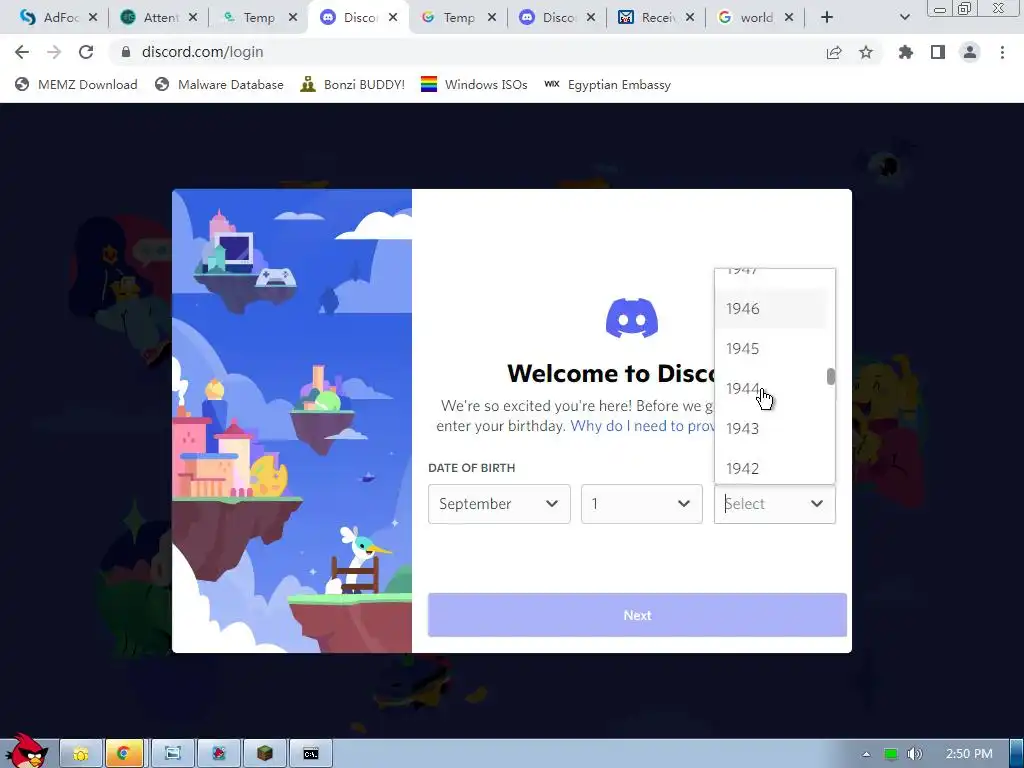
Task: Bookmark this page with the star
Action: tap(866, 52)
